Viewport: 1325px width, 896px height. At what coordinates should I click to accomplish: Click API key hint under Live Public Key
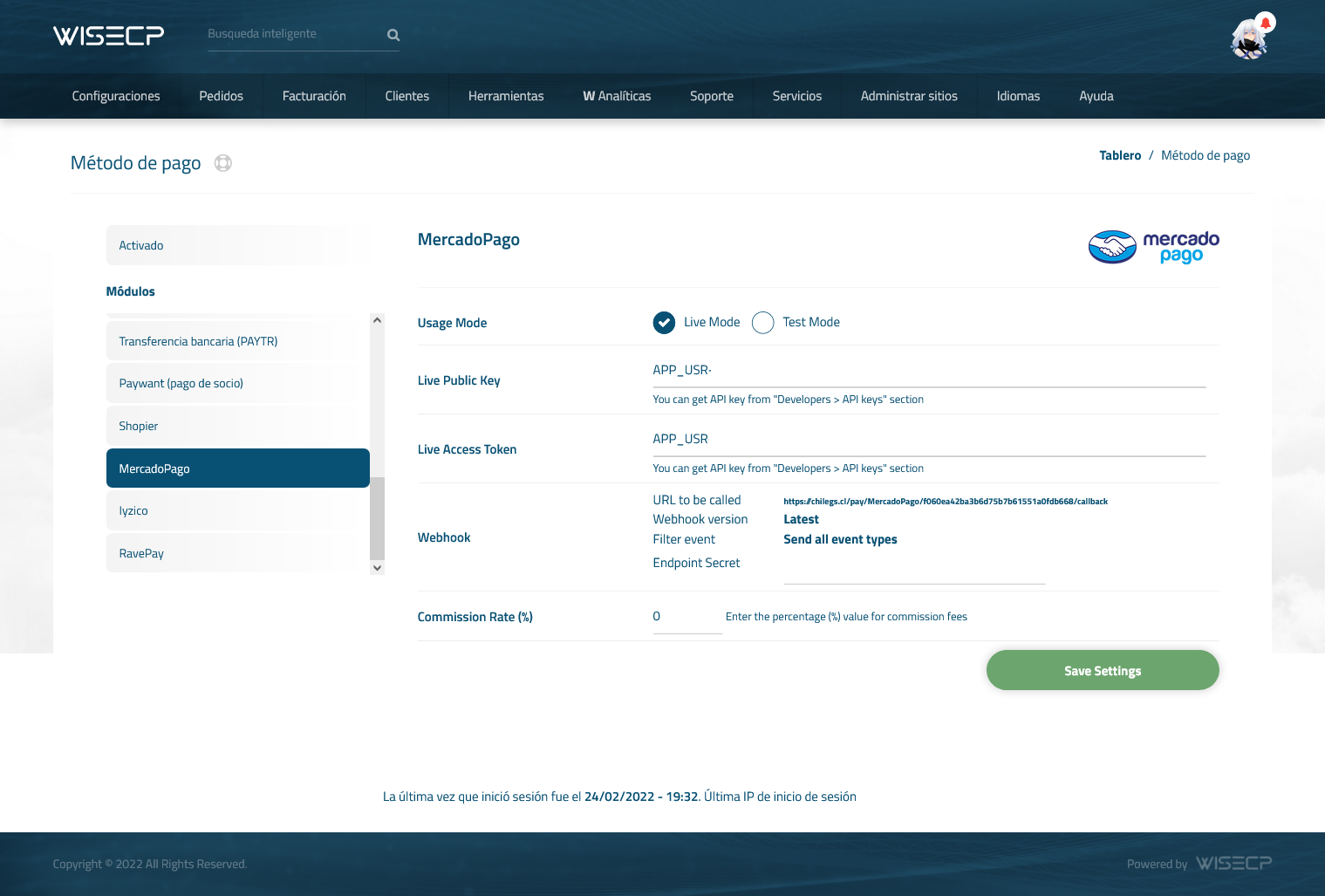788,400
